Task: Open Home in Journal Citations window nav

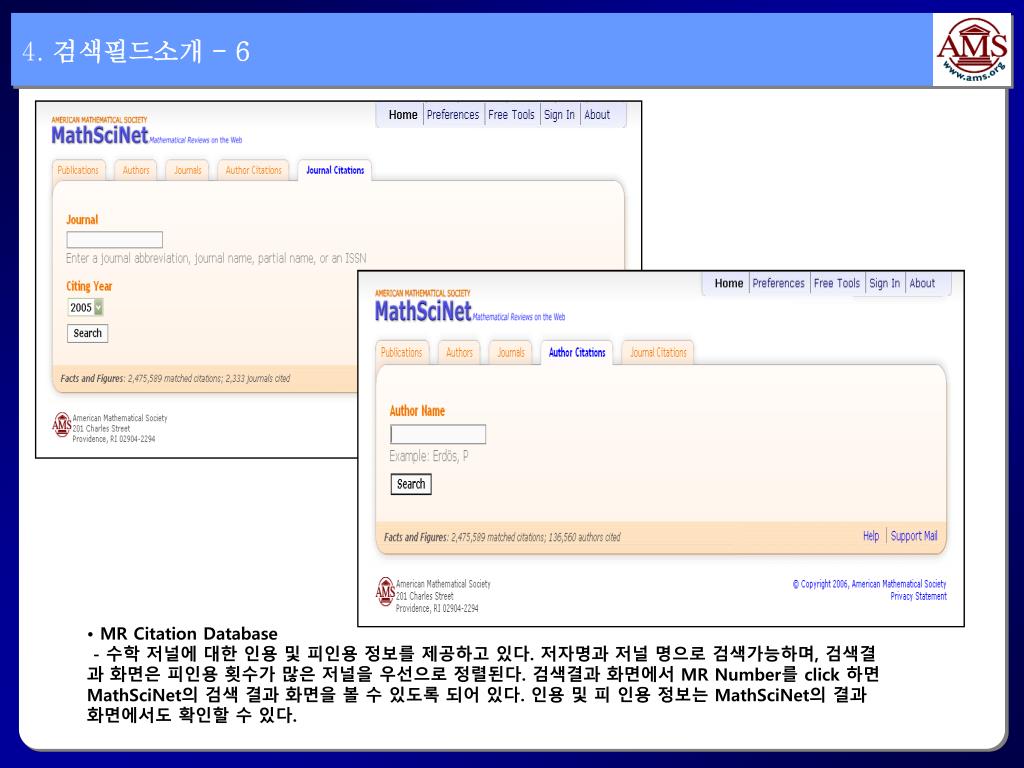Action: pyautogui.click(x=402, y=115)
